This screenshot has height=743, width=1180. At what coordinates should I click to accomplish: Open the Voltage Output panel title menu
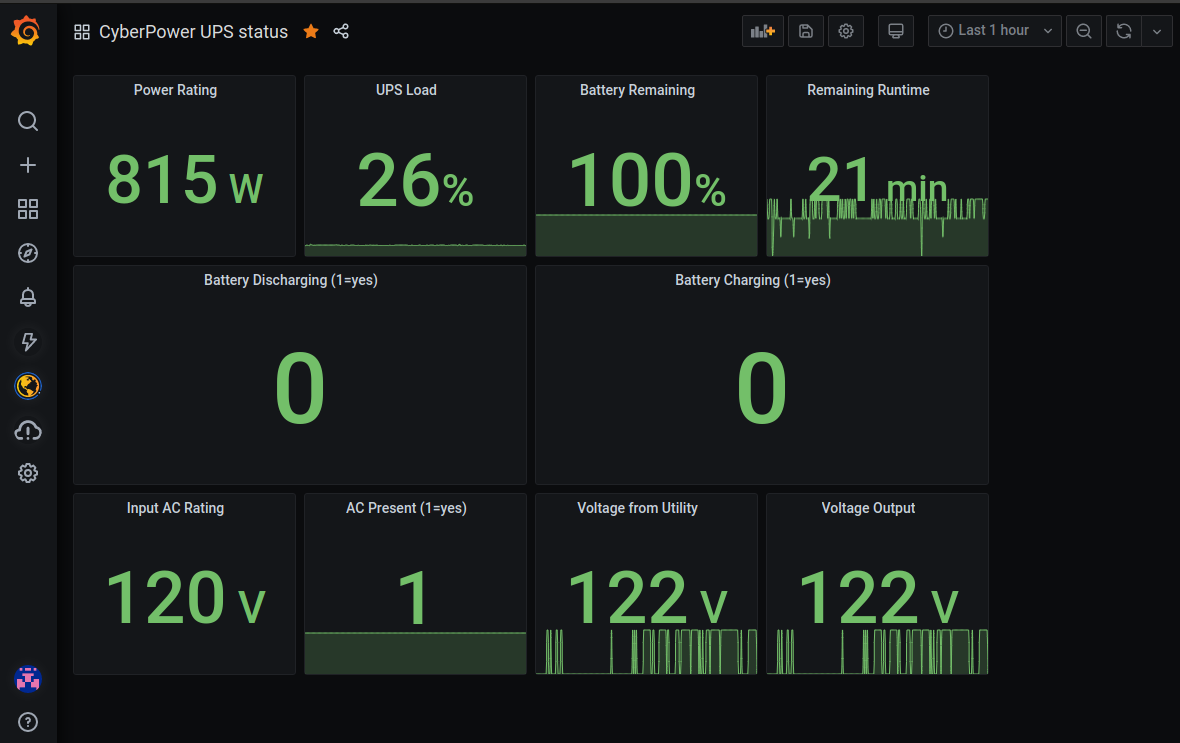(x=868, y=508)
